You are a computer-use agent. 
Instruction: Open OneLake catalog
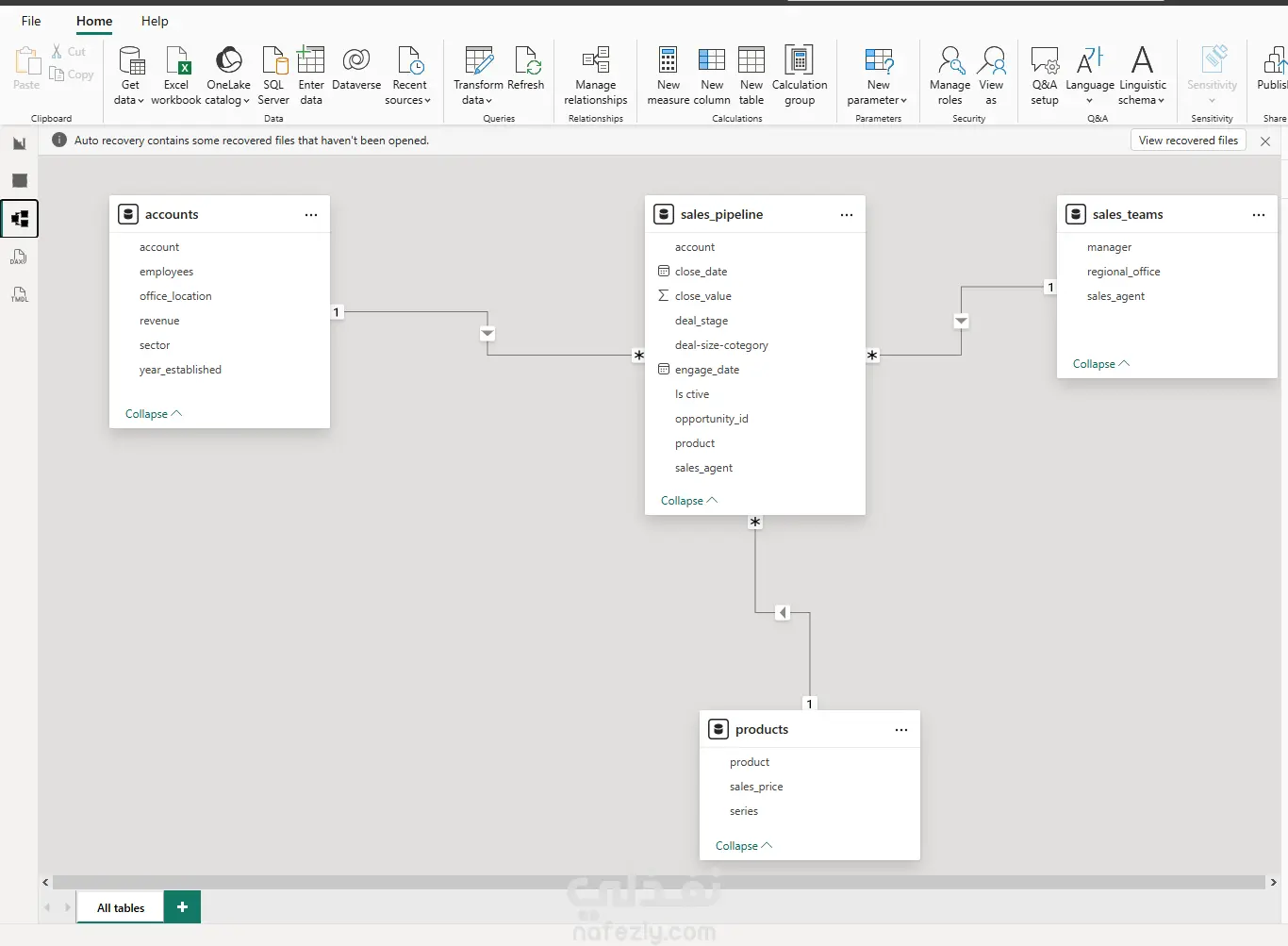click(x=228, y=75)
